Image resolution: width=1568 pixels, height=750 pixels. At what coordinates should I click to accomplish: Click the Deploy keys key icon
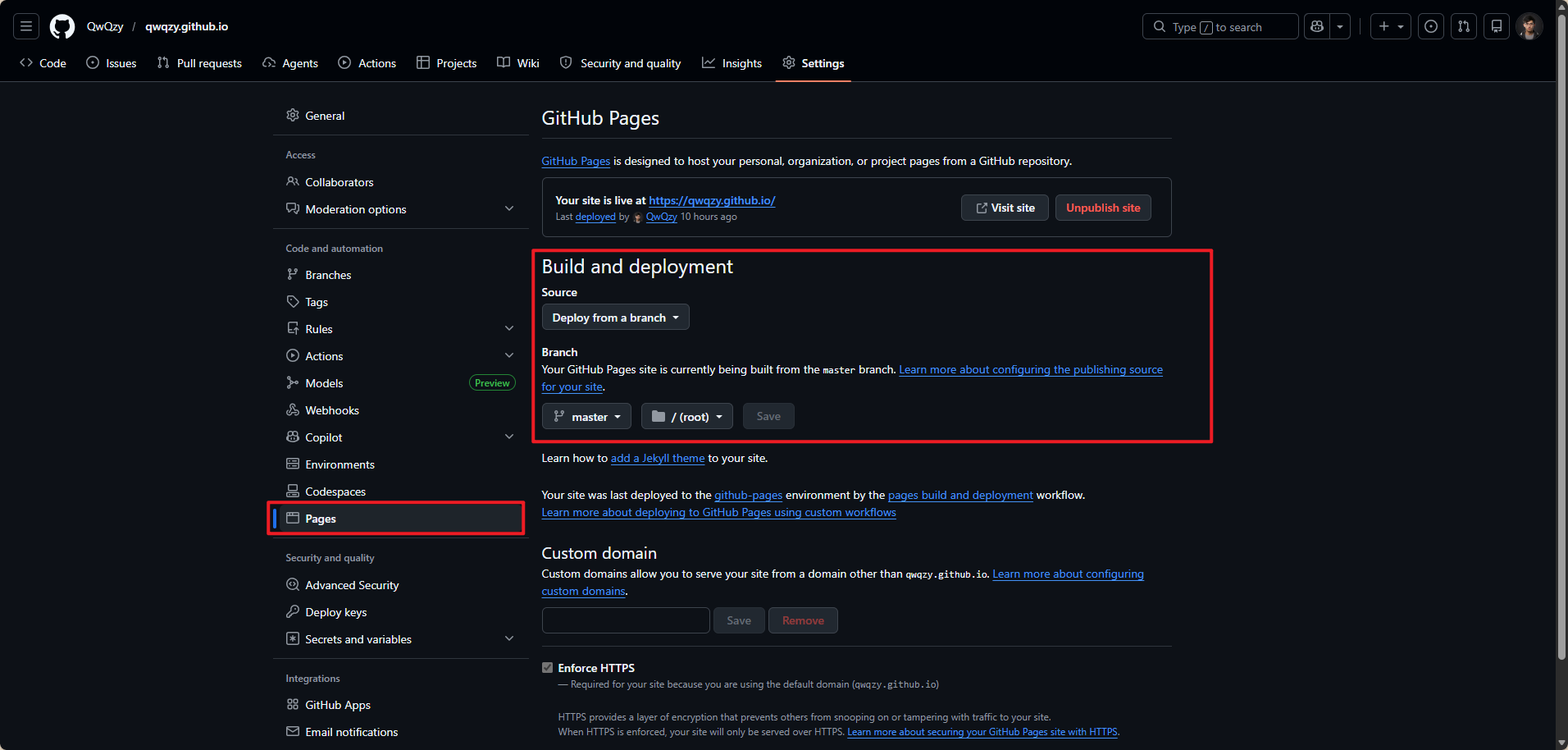[x=293, y=611]
